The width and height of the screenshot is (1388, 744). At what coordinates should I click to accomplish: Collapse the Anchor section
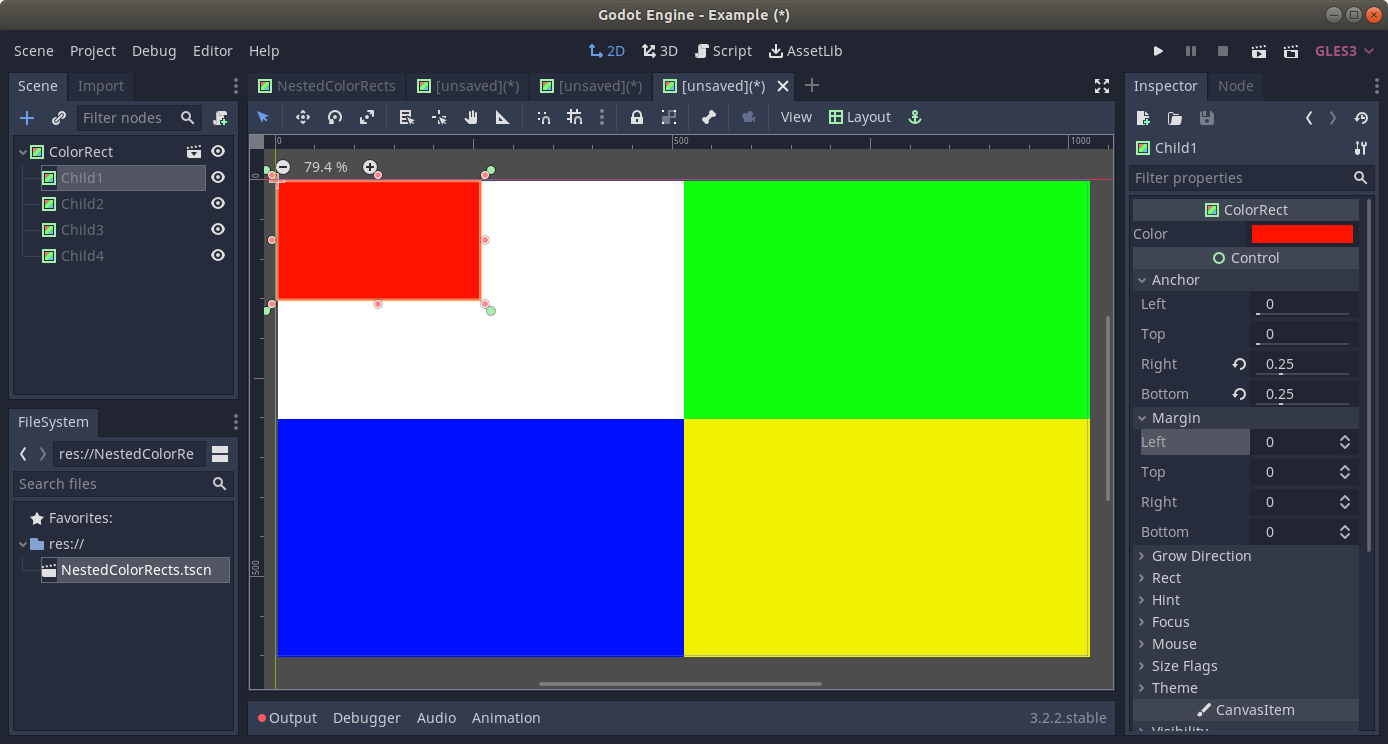point(1245,280)
